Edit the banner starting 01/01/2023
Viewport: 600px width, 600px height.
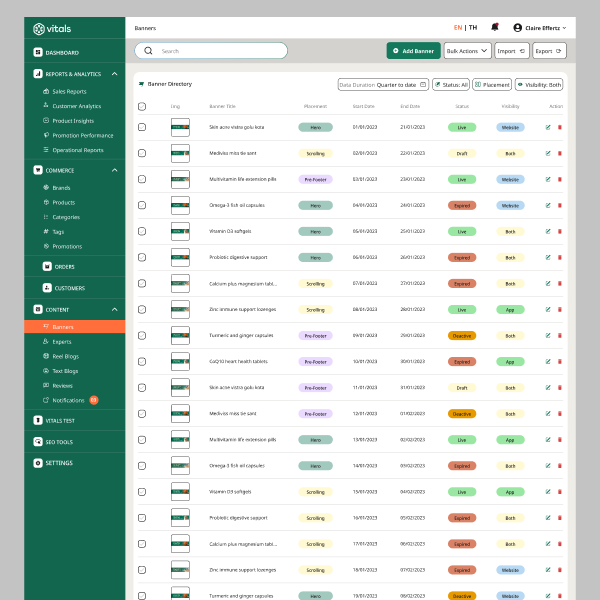[x=548, y=127]
